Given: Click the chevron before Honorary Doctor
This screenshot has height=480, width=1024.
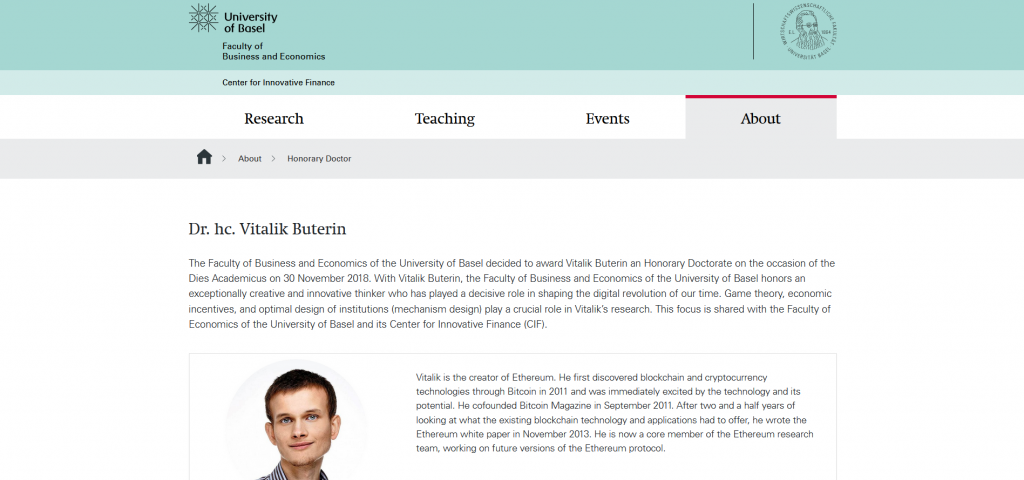Looking at the screenshot, I should (x=274, y=159).
